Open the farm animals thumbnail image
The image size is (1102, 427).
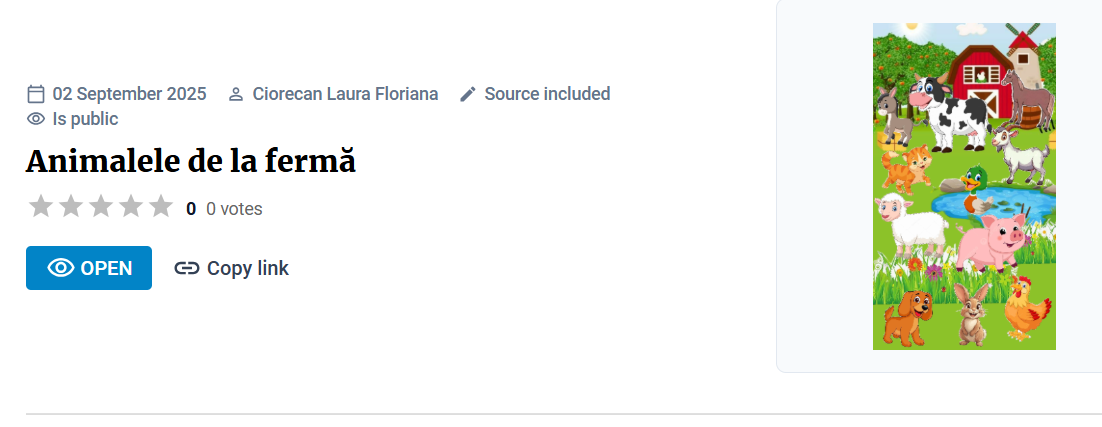964,186
